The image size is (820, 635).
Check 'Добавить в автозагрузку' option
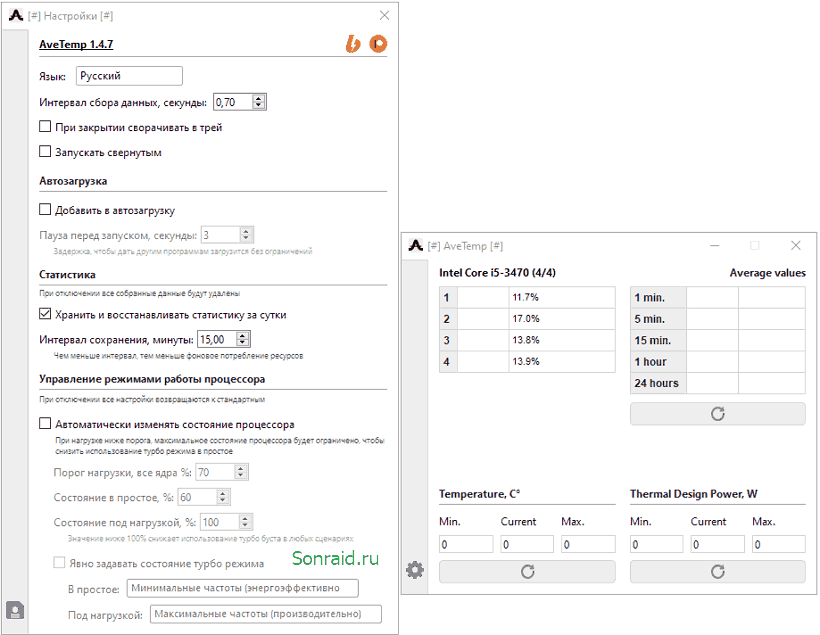click(x=45, y=210)
